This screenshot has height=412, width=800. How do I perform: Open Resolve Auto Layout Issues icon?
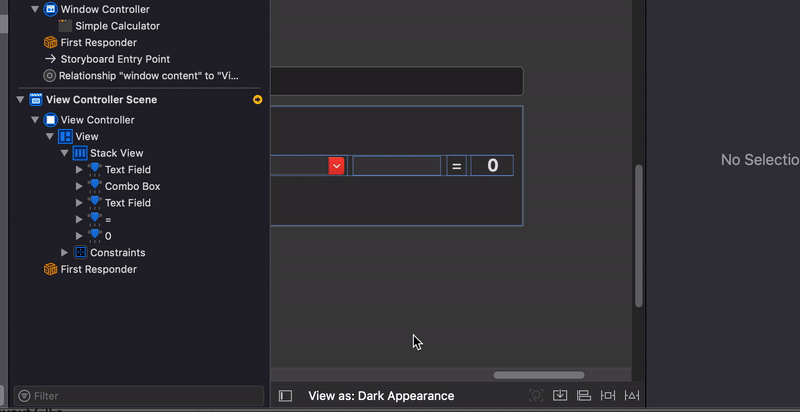point(632,395)
